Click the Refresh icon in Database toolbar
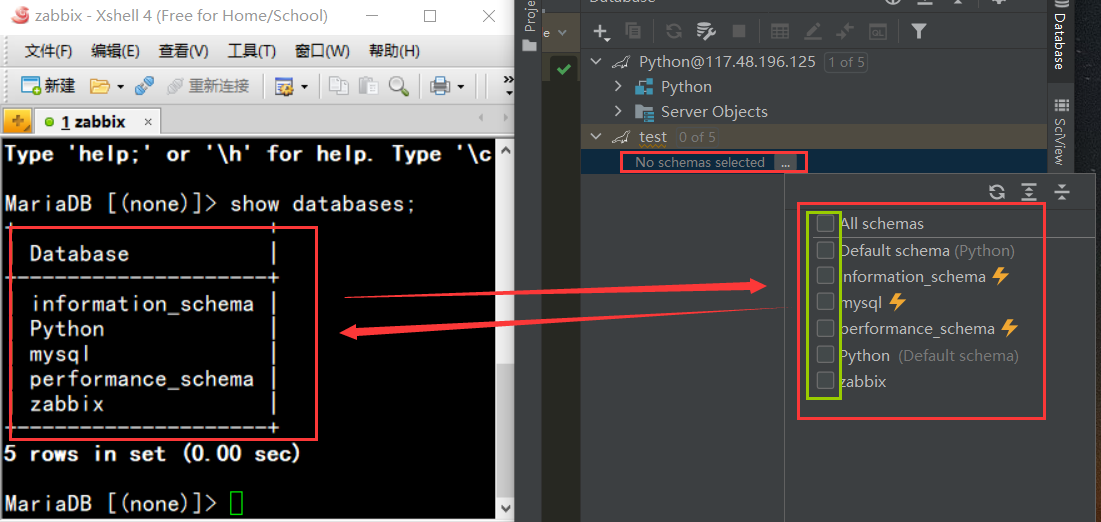This screenshot has height=522, width=1101. tap(673, 31)
